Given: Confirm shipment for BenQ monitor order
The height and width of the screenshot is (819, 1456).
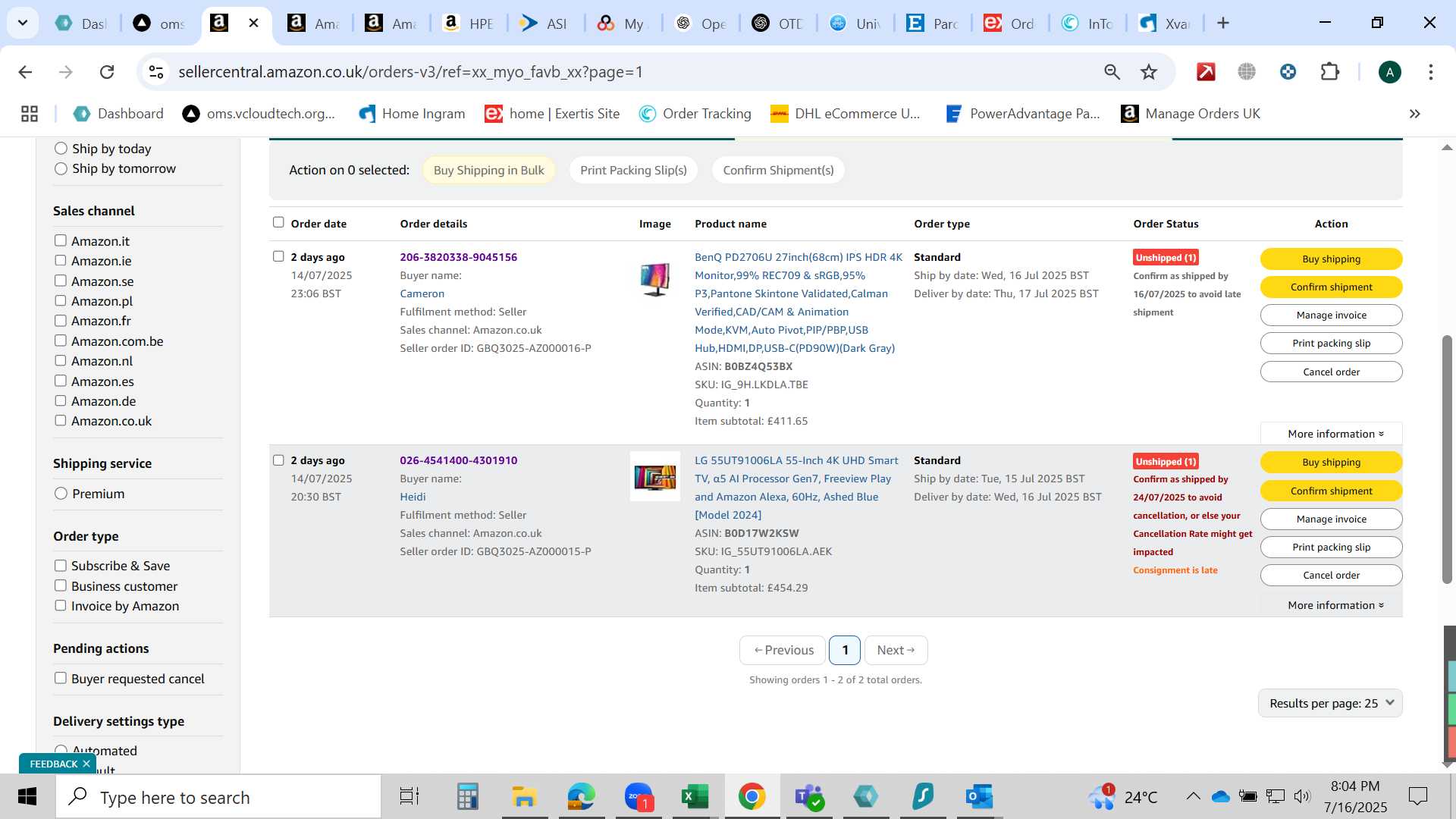Looking at the screenshot, I should click(1331, 287).
